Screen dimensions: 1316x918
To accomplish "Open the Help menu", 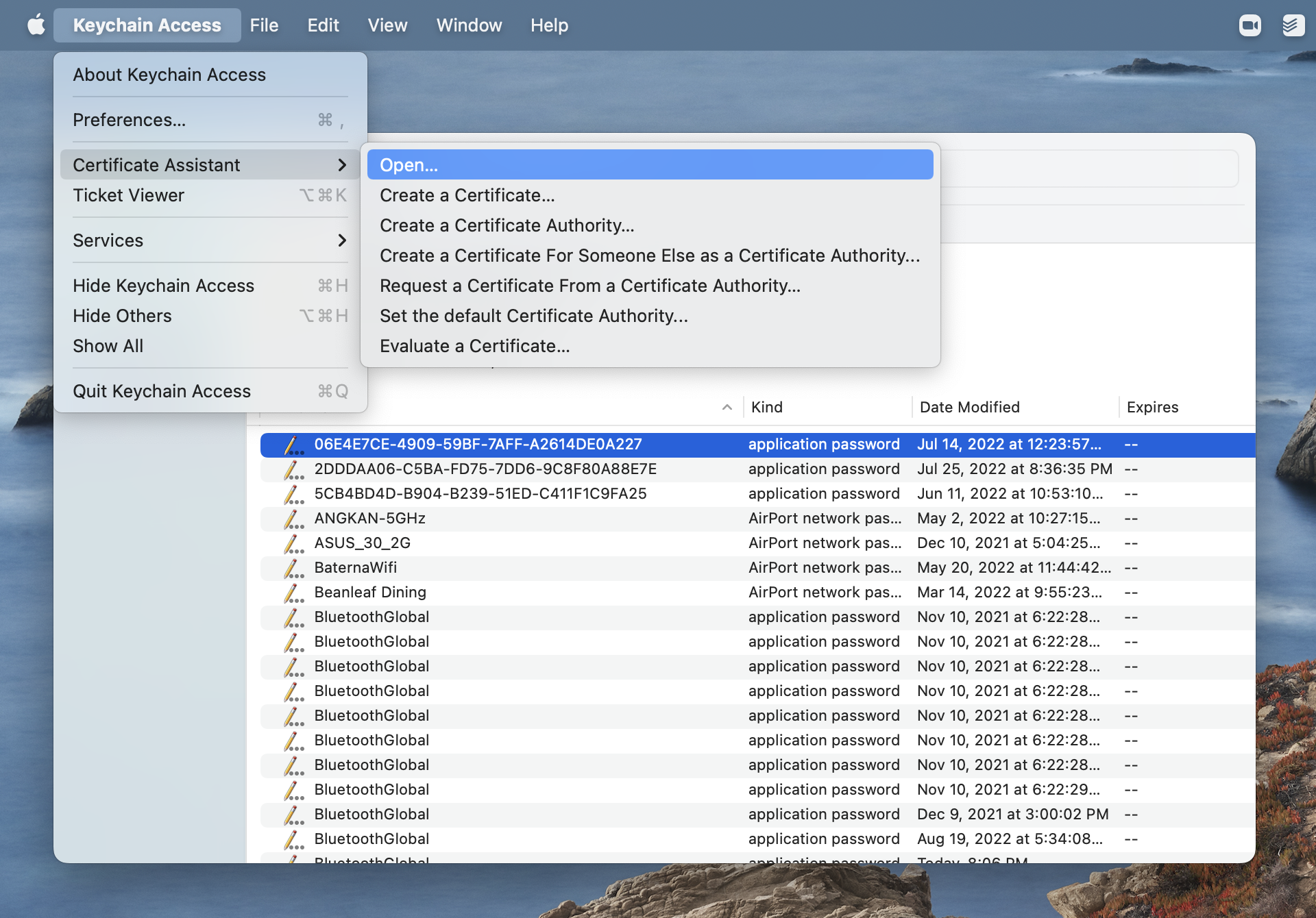I will pyautogui.click(x=549, y=25).
